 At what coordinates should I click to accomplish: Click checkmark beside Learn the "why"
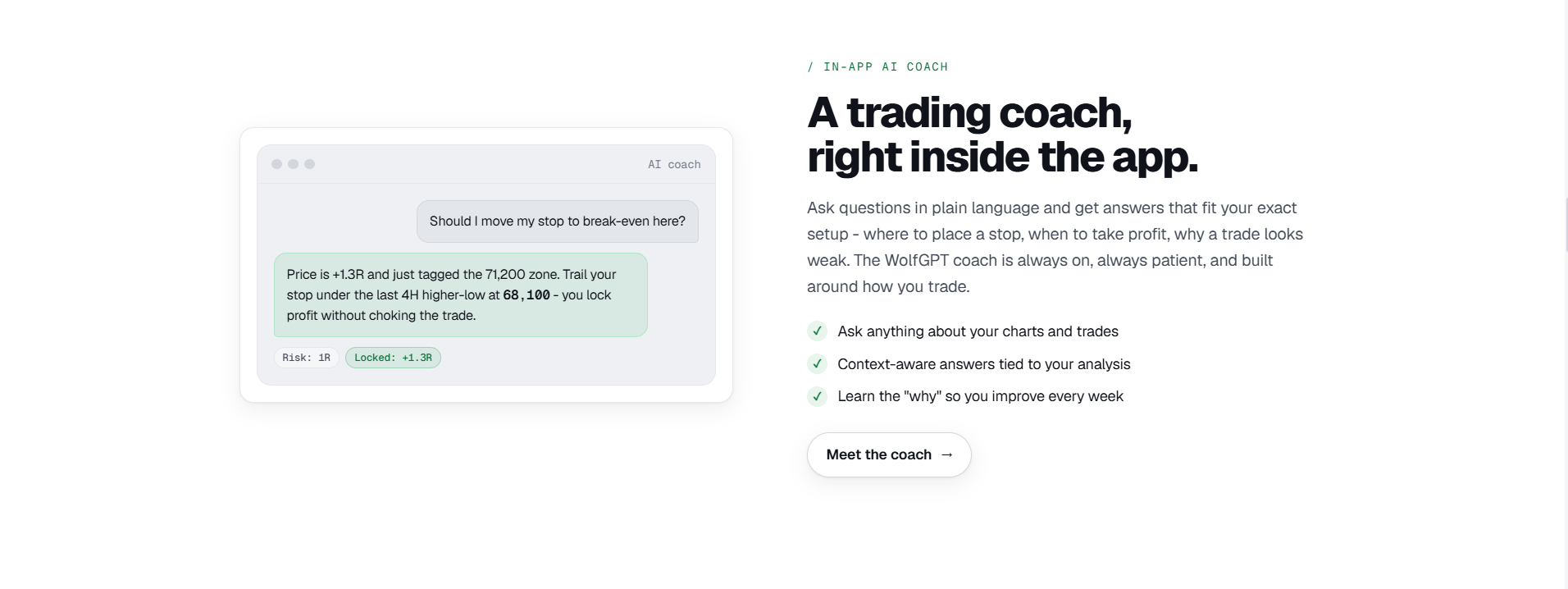pyautogui.click(x=817, y=396)
